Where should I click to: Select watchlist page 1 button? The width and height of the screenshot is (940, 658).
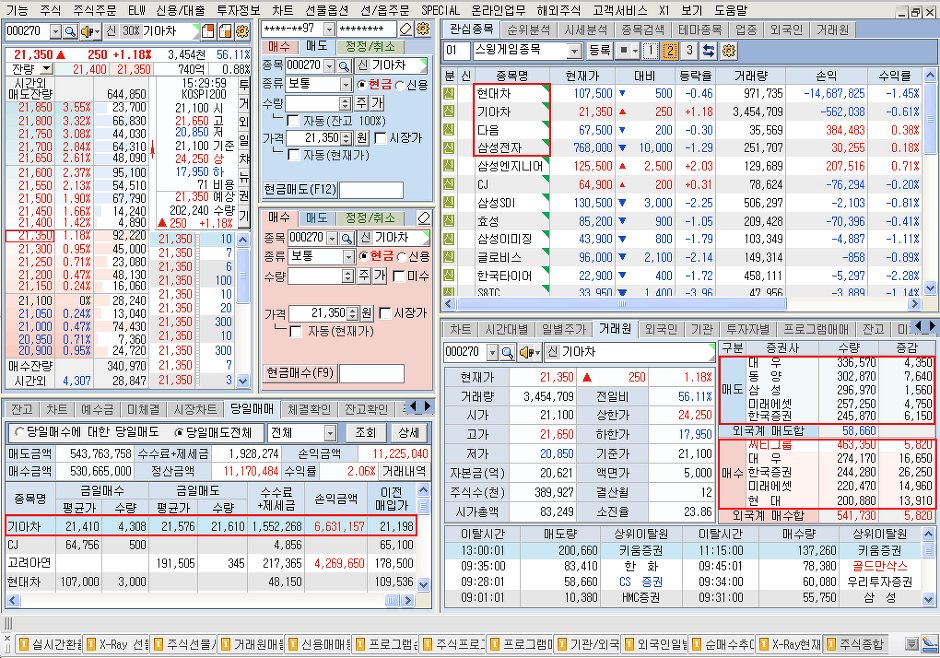[650, 50]
